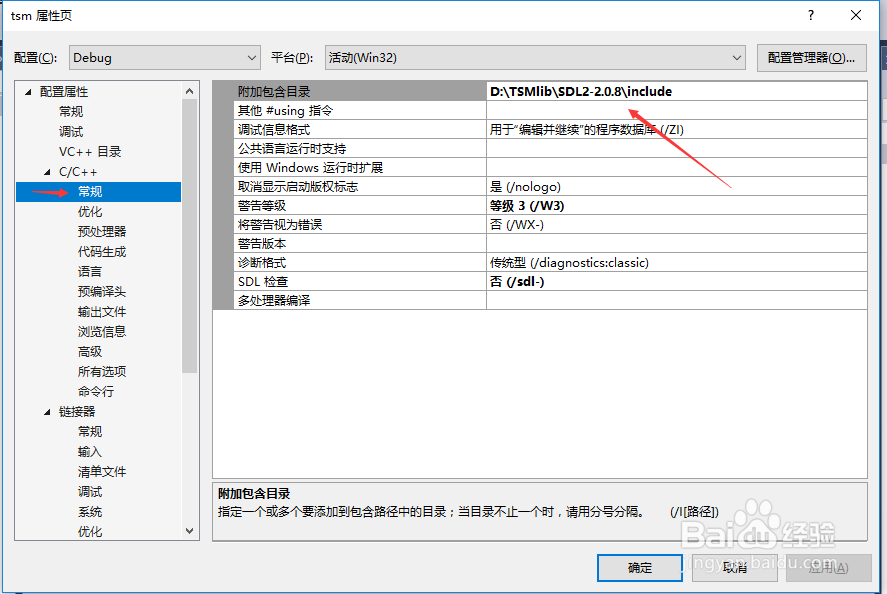Collapse the 链接器 (Linker) tree node
The width and height of the screenshot is (887, 594).
[x=46, y=410]
